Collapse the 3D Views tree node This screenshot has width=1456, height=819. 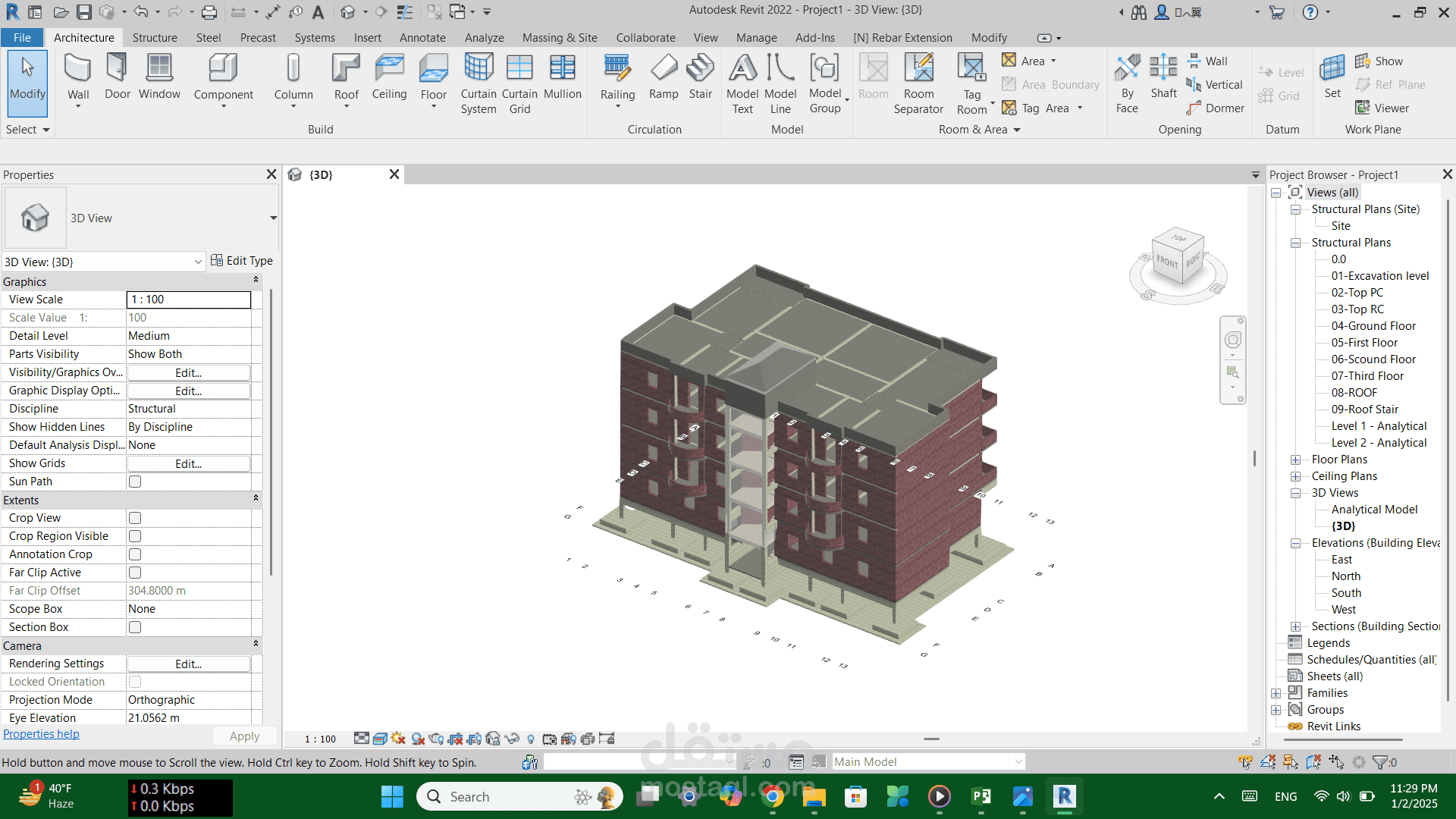point(1295,493)
